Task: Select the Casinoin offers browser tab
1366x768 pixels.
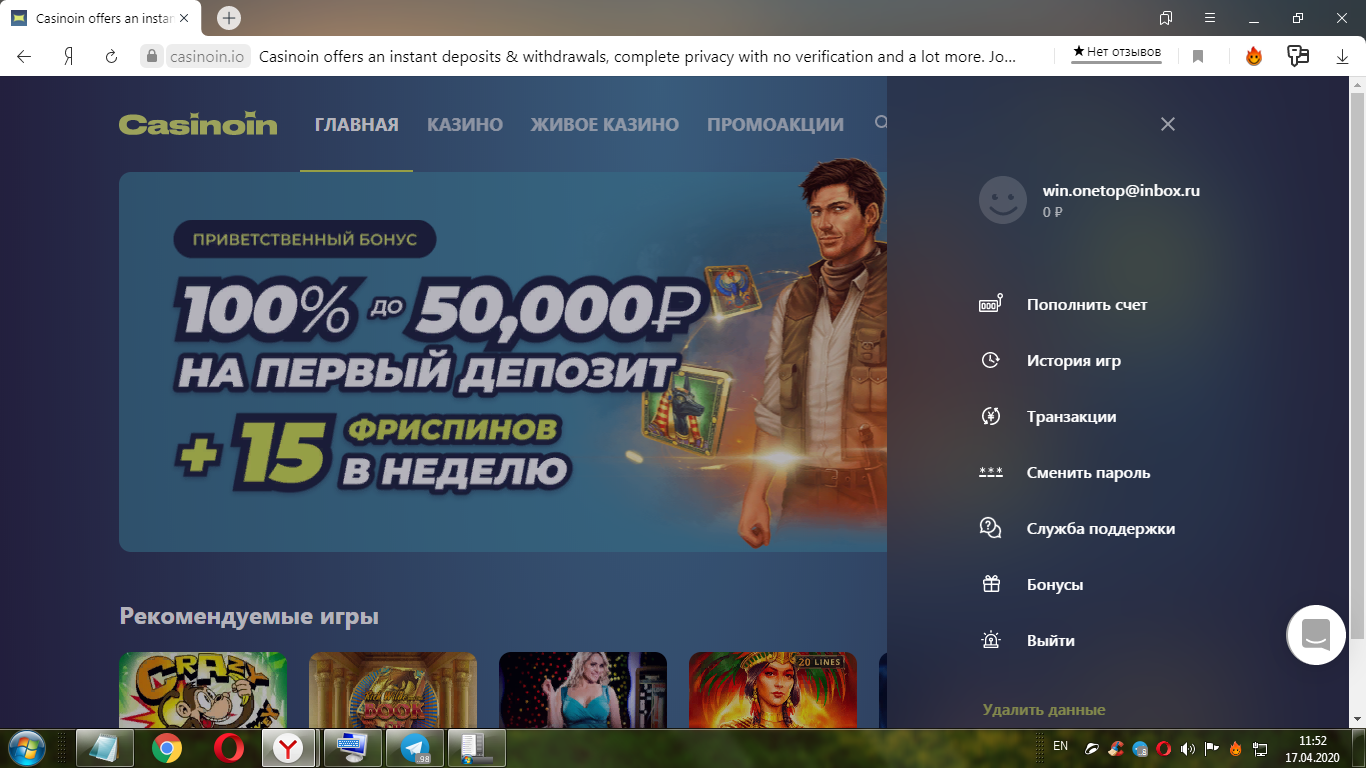Action: pos(98,18)
